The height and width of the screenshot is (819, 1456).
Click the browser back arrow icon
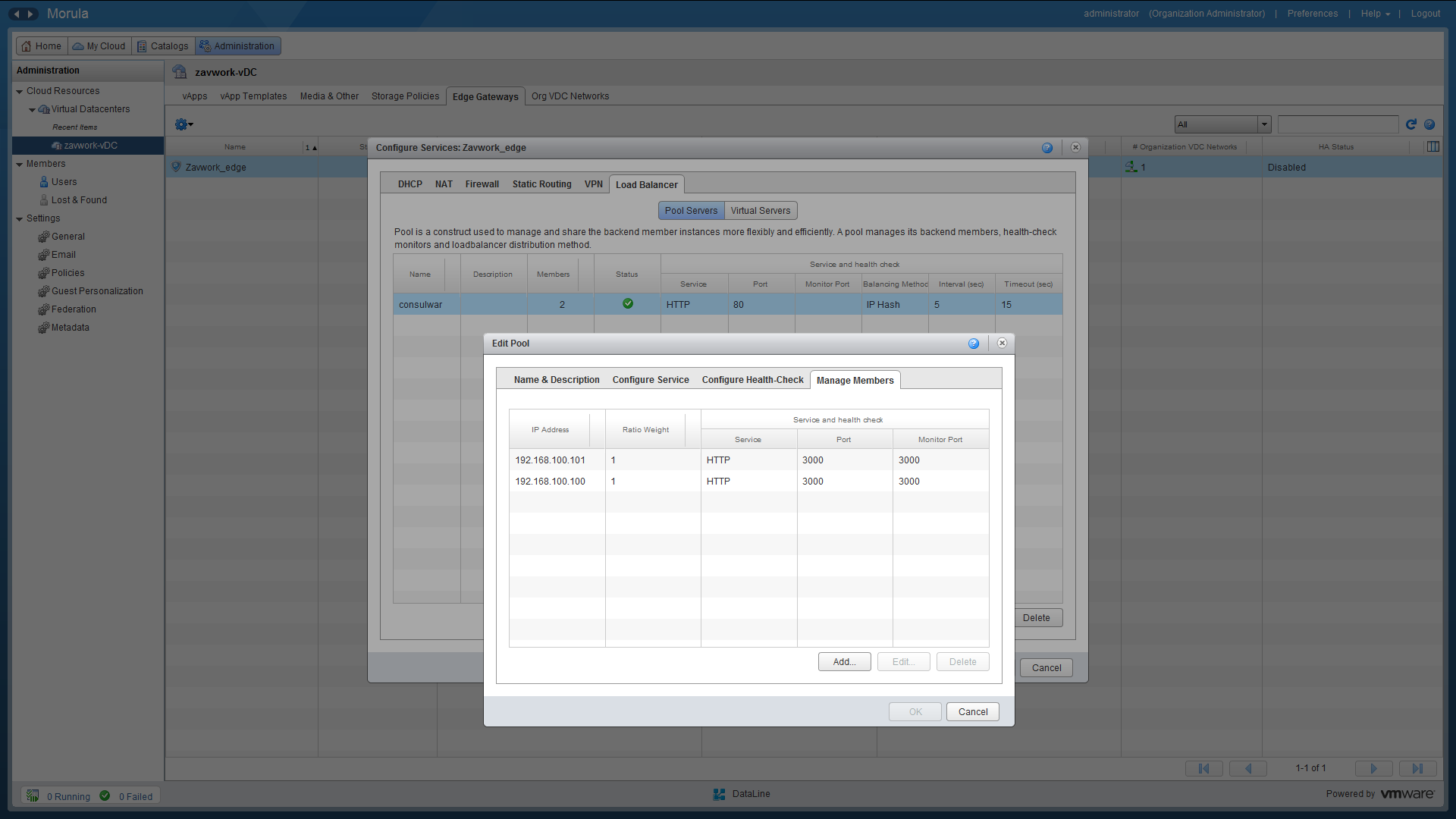pos(17,14)
